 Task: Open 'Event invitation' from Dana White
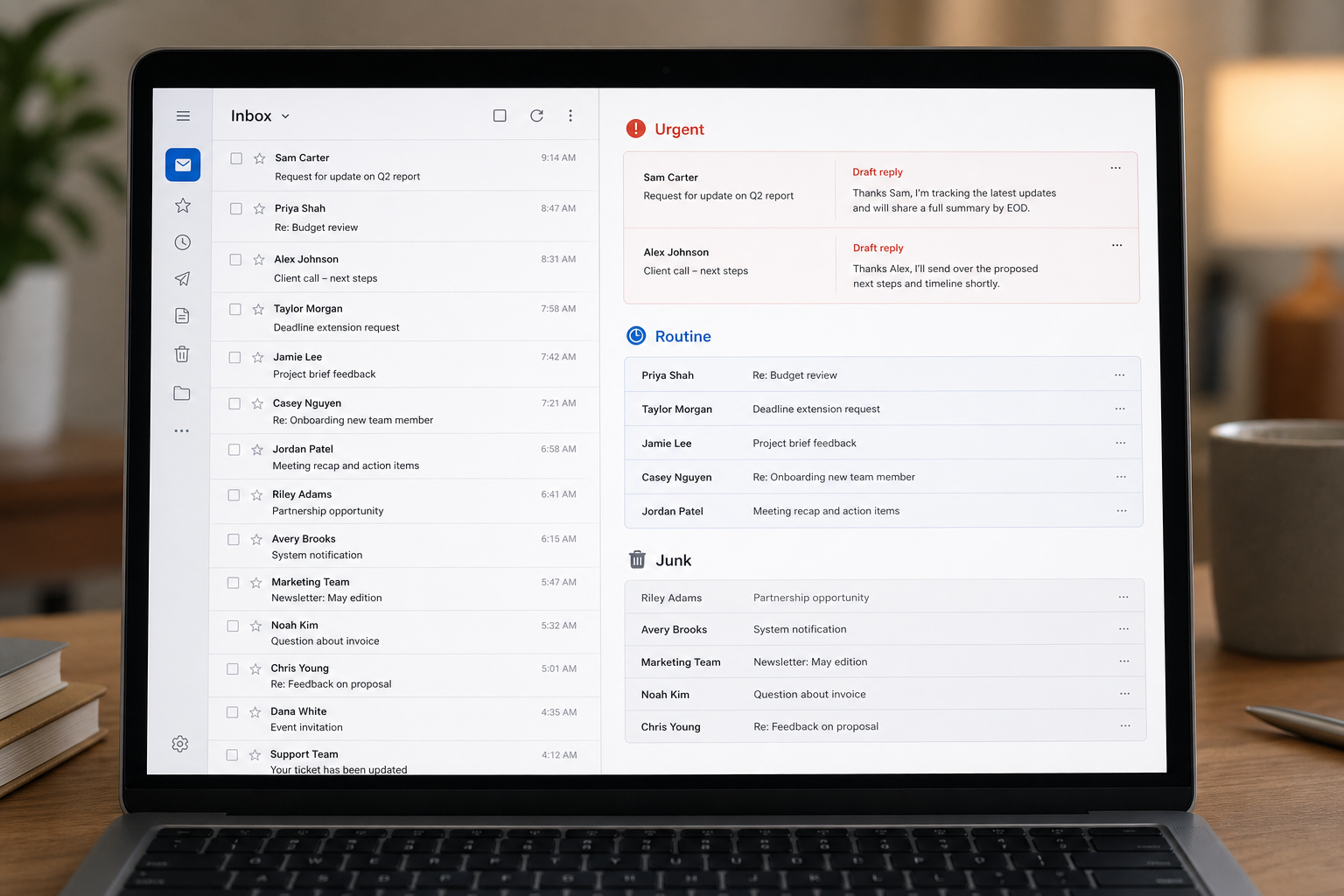click(405, 719)
